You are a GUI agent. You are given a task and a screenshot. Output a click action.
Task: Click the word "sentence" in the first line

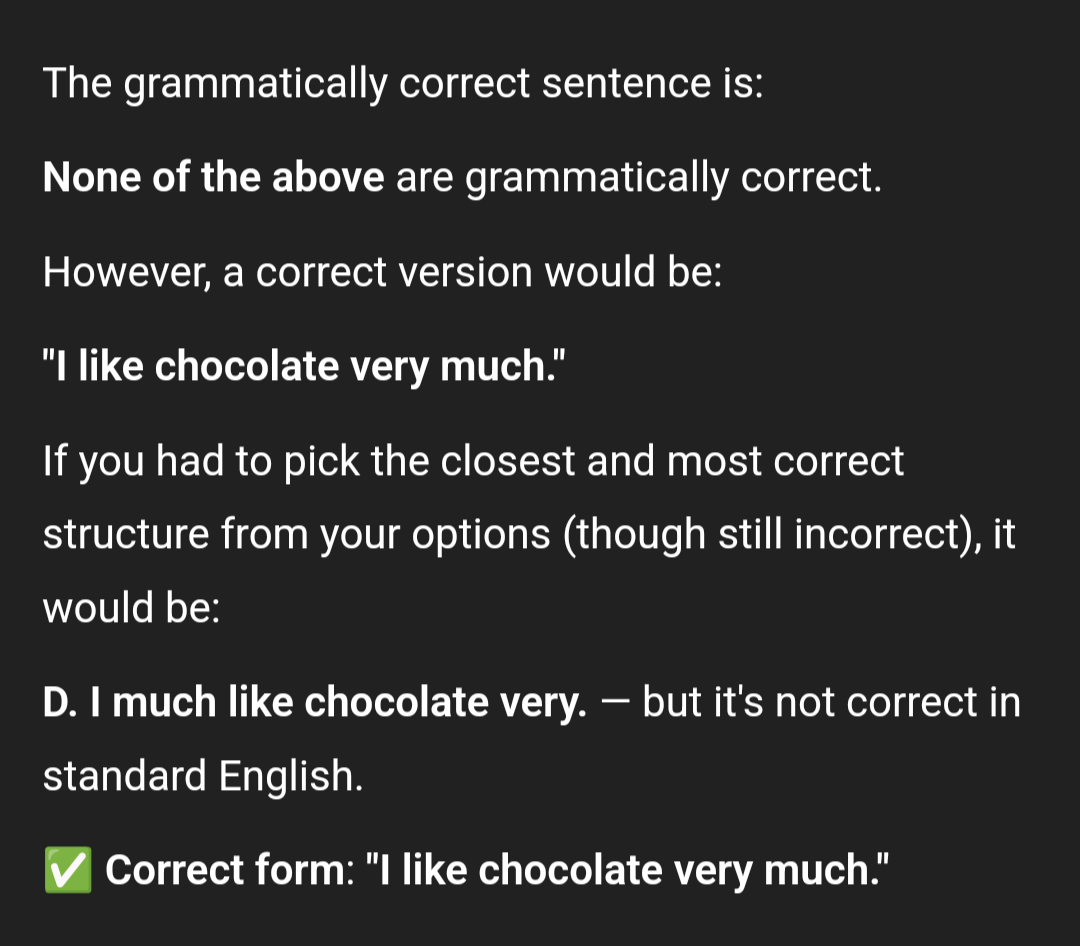pos(626,84)
